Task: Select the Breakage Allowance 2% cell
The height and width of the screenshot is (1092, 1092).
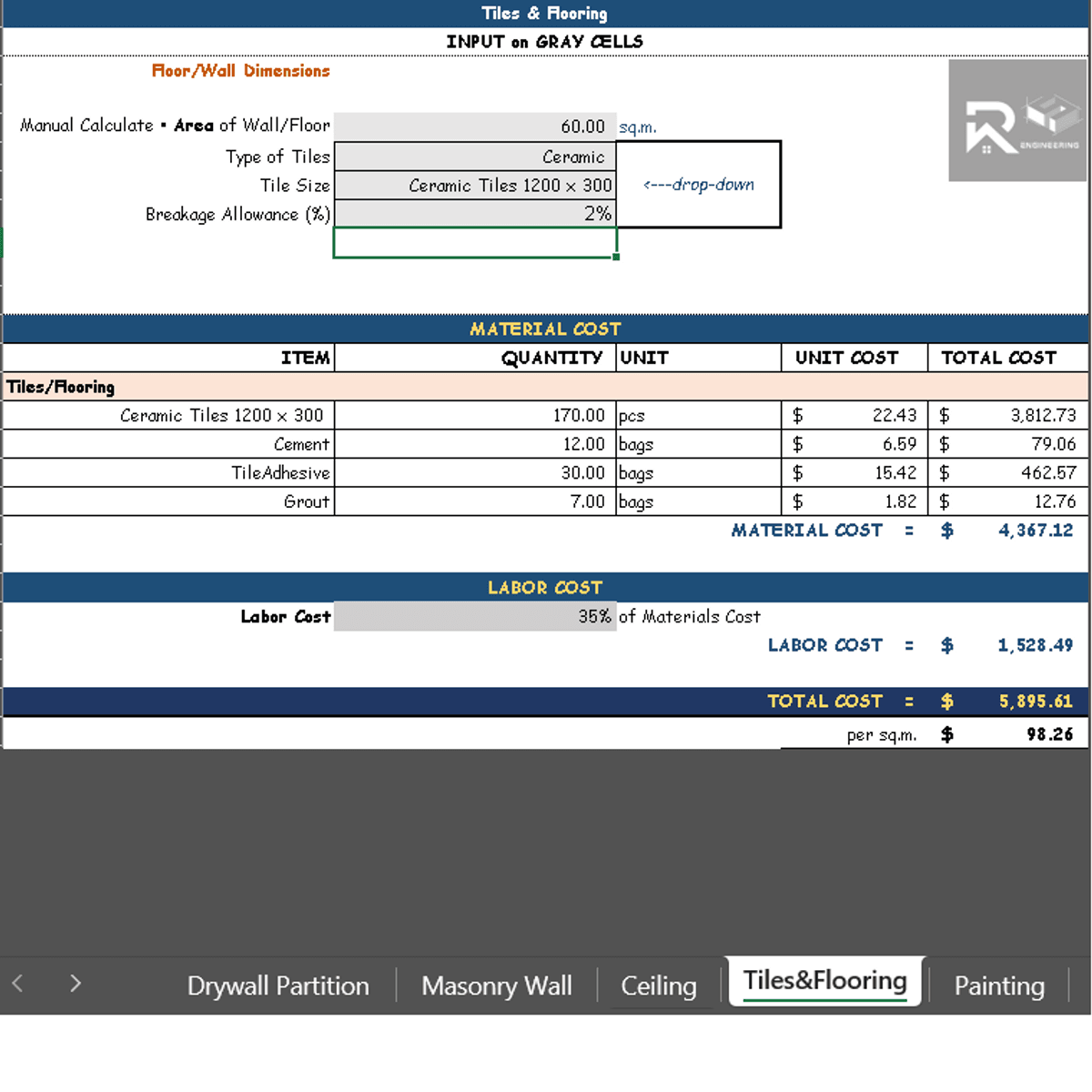Action: click(475, 214)
